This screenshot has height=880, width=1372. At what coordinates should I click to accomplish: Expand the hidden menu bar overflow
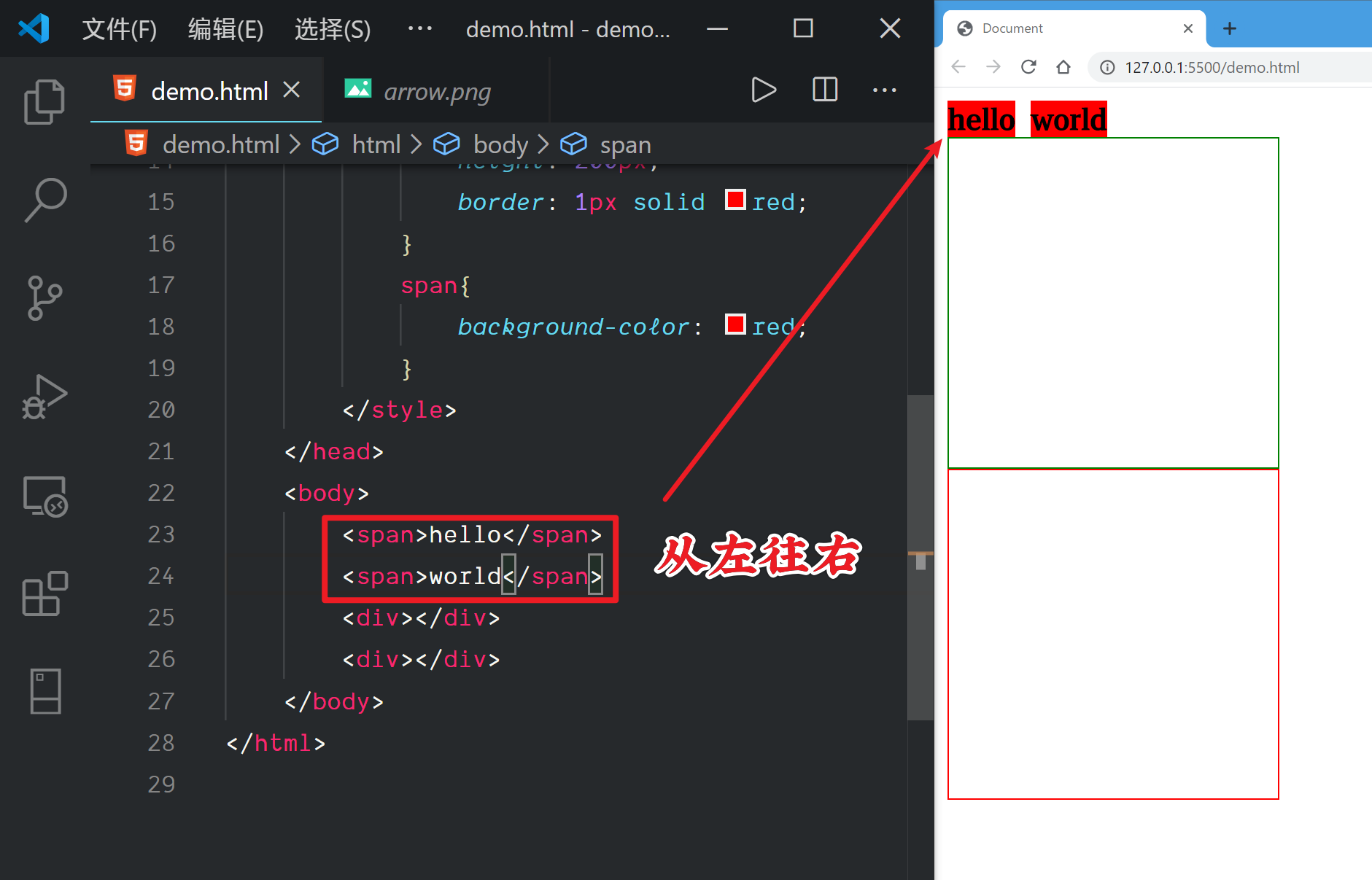pyautogui.click(x=420, y=29)
